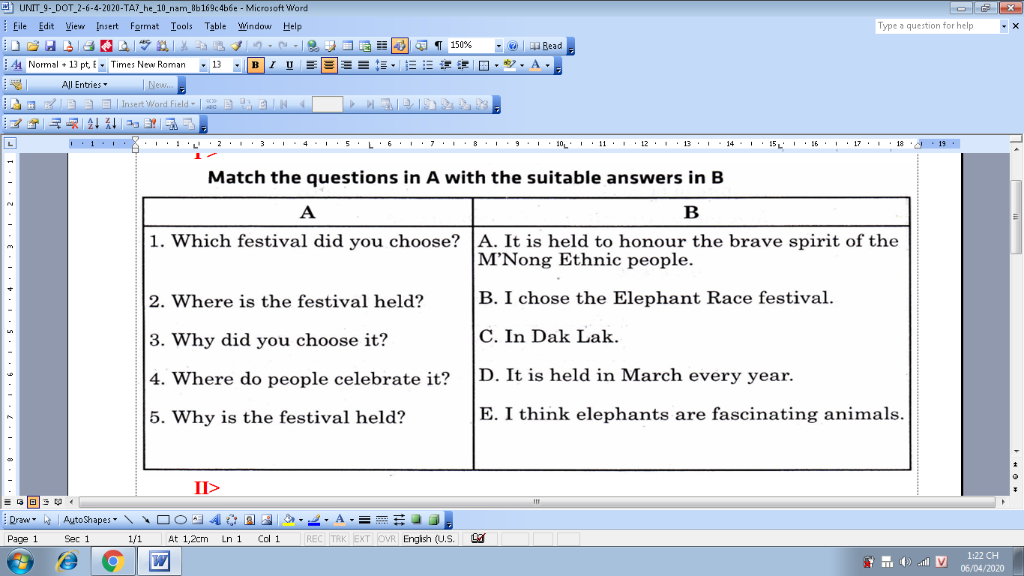Image resolution: width=1024 pixels, height=576 pixels.
Task: Open the Columns button
Action: click(382, 46)
